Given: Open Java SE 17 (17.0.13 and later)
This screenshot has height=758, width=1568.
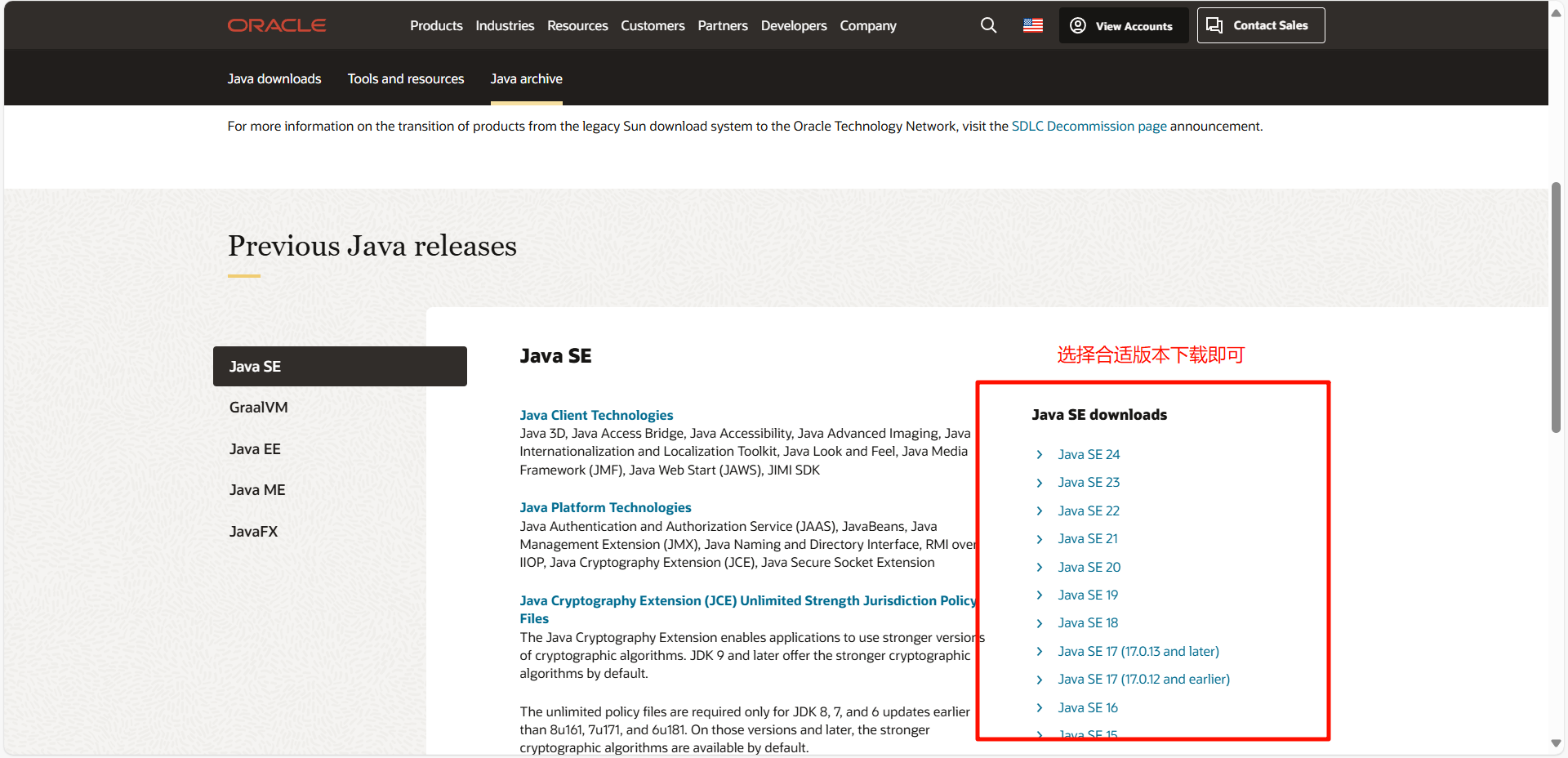Looking at the screenshot, I should (1138, 651).
